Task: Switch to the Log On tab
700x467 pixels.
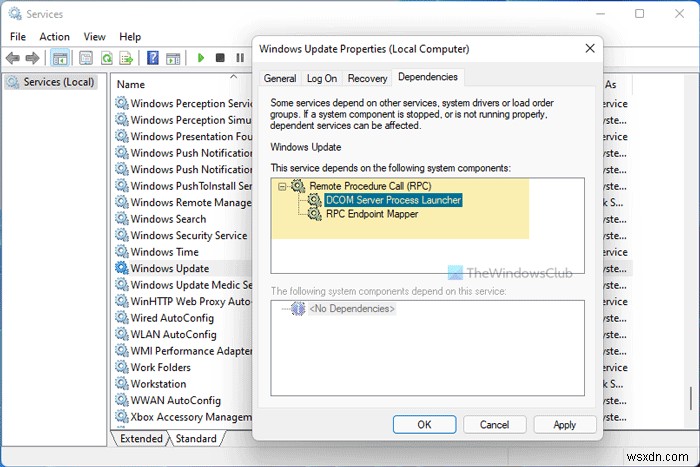Action: (322, 78)
